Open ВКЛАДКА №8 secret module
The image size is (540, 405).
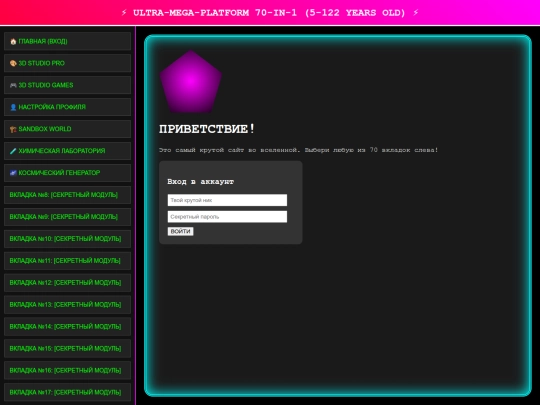click(x=68, y=195)
